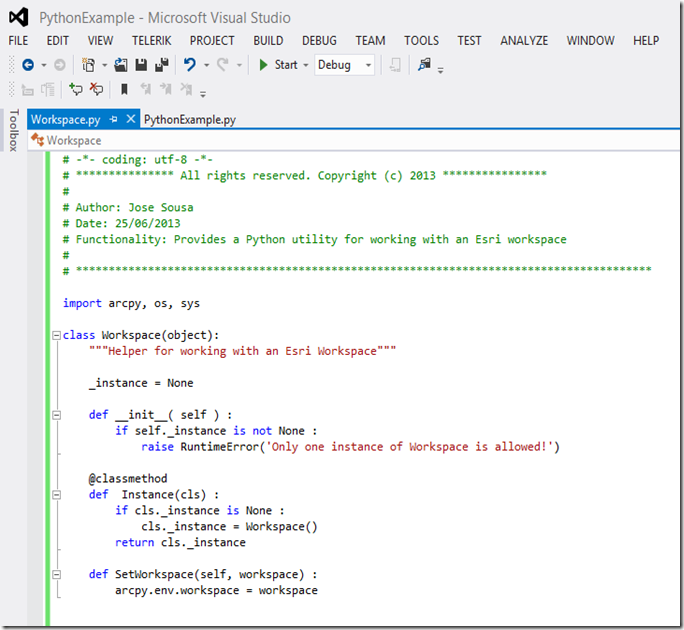Screen dimensions: 684x630
Task: Open the HELP menu
Action: tap(646, 41)
